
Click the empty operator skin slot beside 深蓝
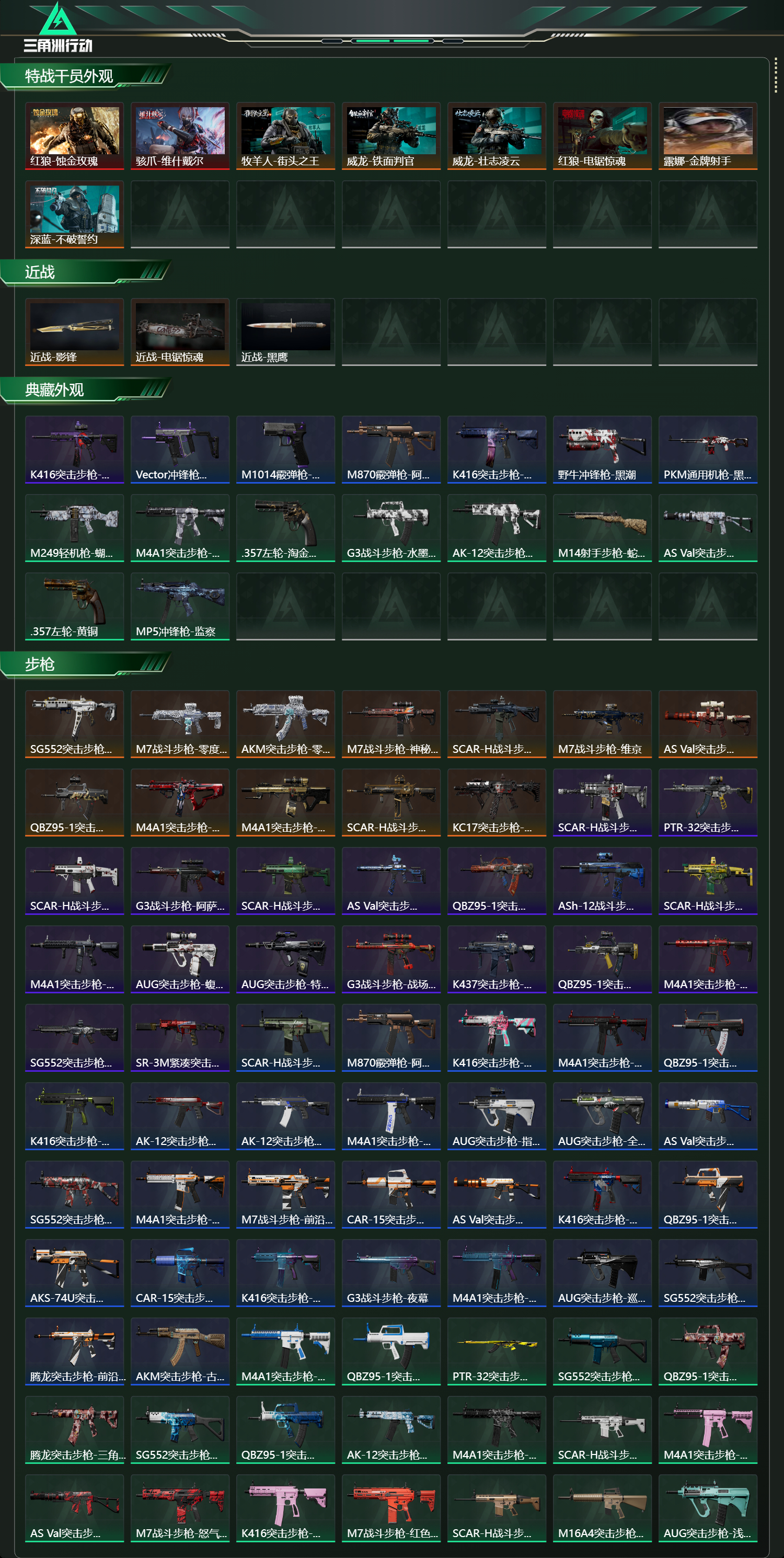[x=180, y=214]
